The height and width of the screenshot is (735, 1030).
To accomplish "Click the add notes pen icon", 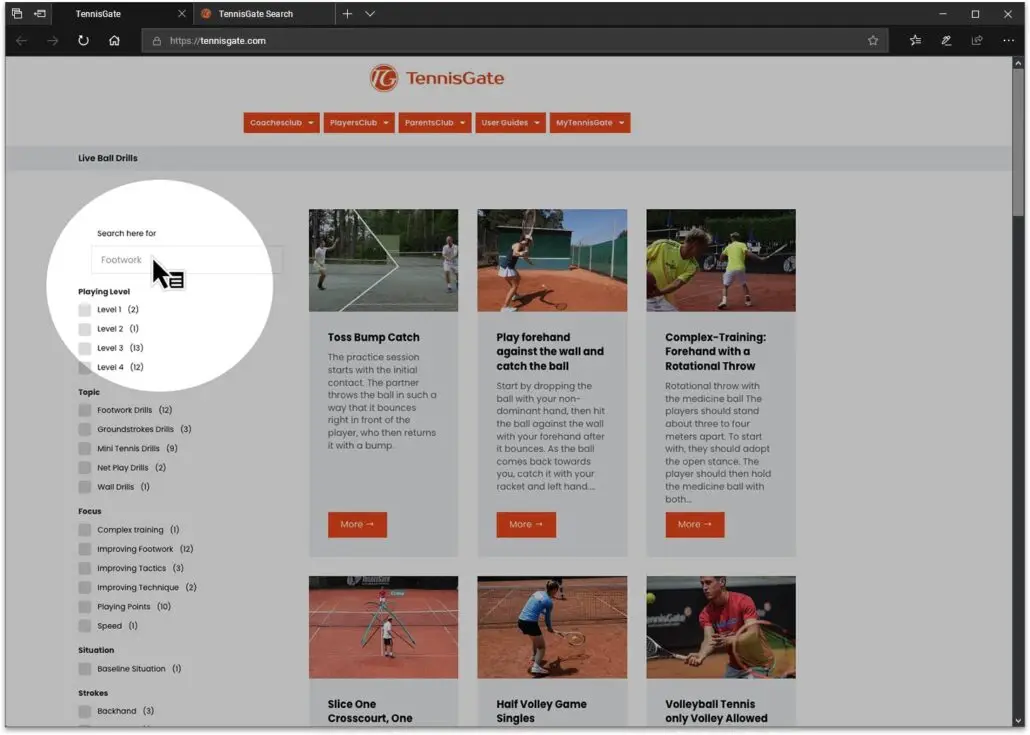I will (946, 41).
